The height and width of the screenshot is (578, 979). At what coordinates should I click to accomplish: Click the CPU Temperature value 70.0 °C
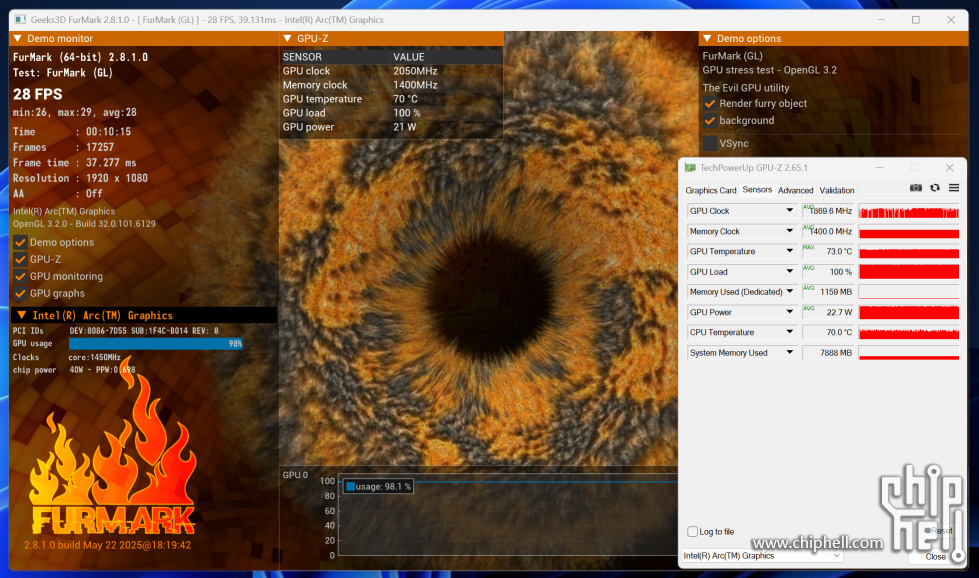tap(829, 332)
